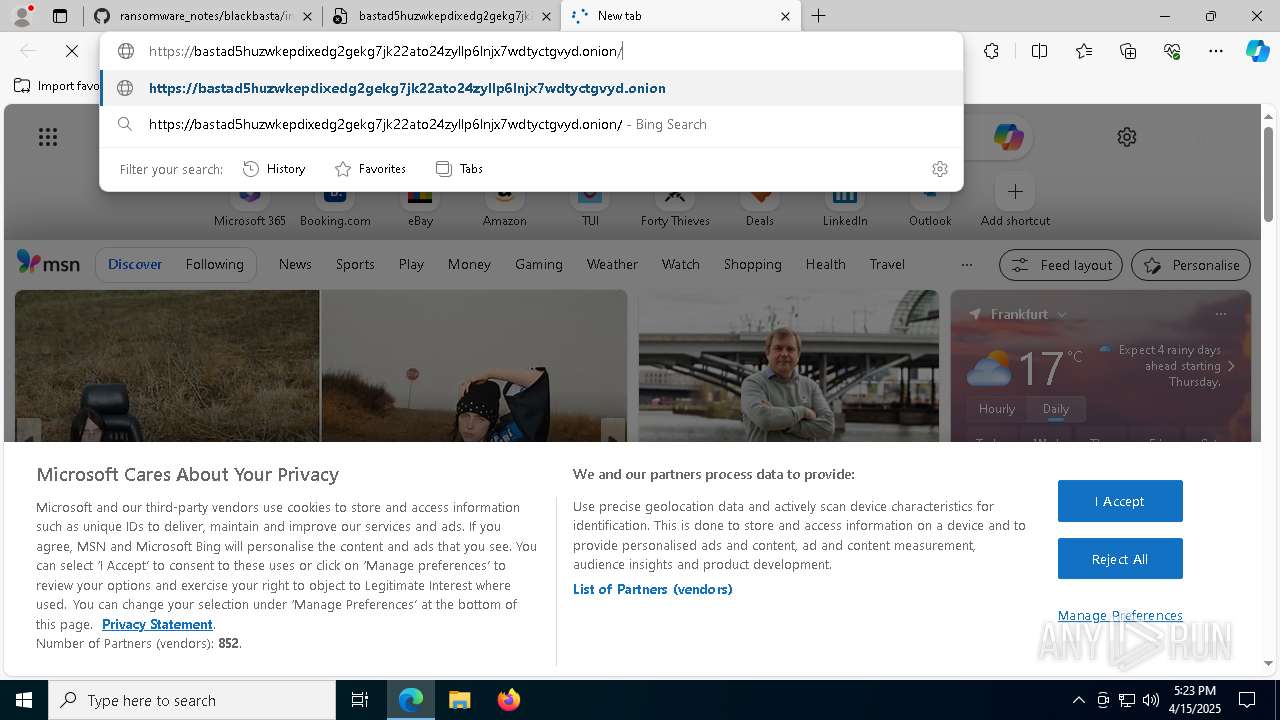Screen dimensions: 1280x720
Task: Open the Privacy Statement link
Action: (157, 624)
